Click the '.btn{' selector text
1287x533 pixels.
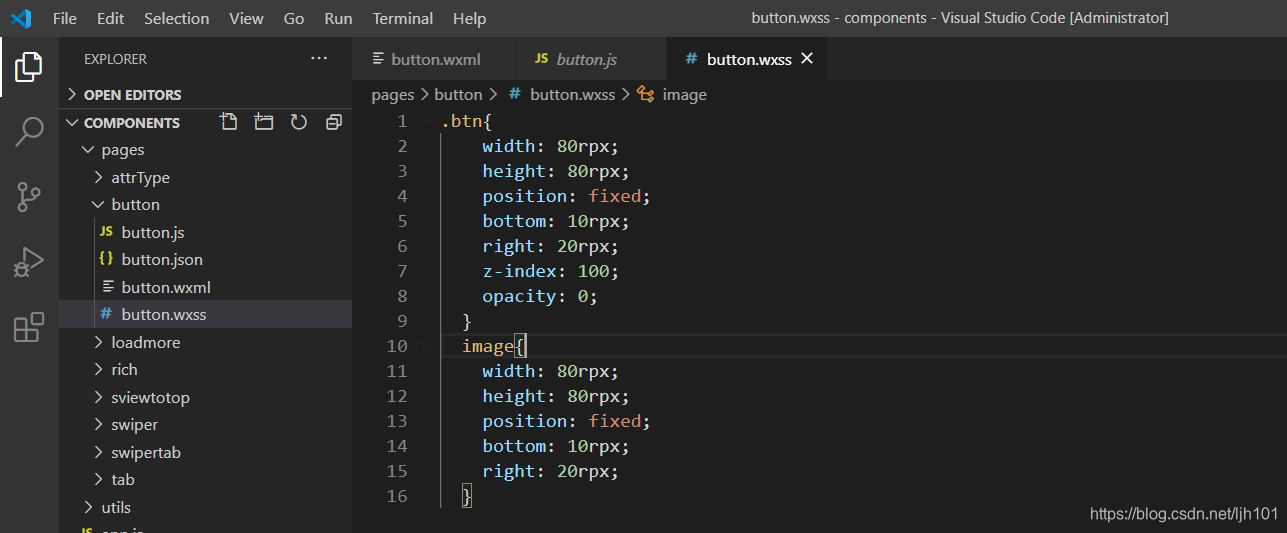467,121
